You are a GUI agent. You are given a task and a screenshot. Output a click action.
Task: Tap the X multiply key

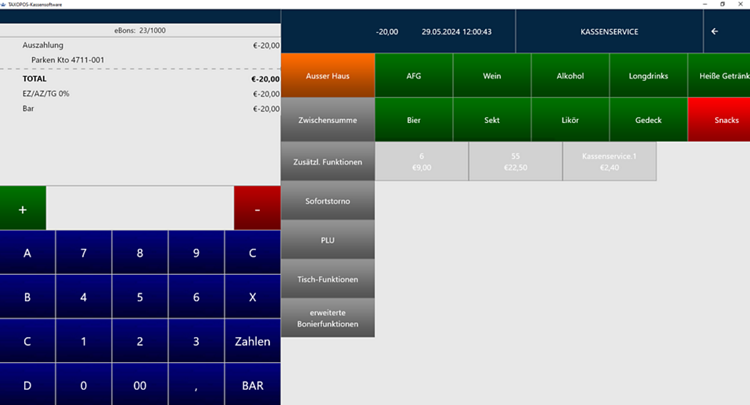pos(253,297)
